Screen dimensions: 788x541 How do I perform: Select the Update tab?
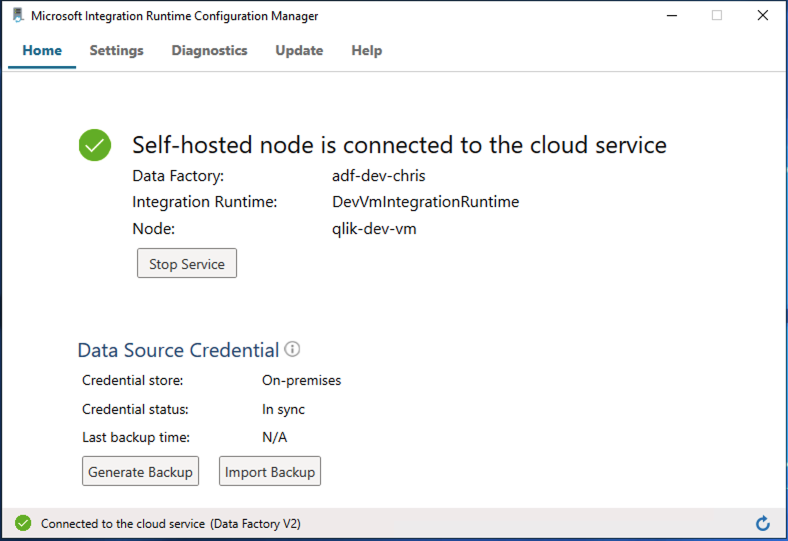299,51
